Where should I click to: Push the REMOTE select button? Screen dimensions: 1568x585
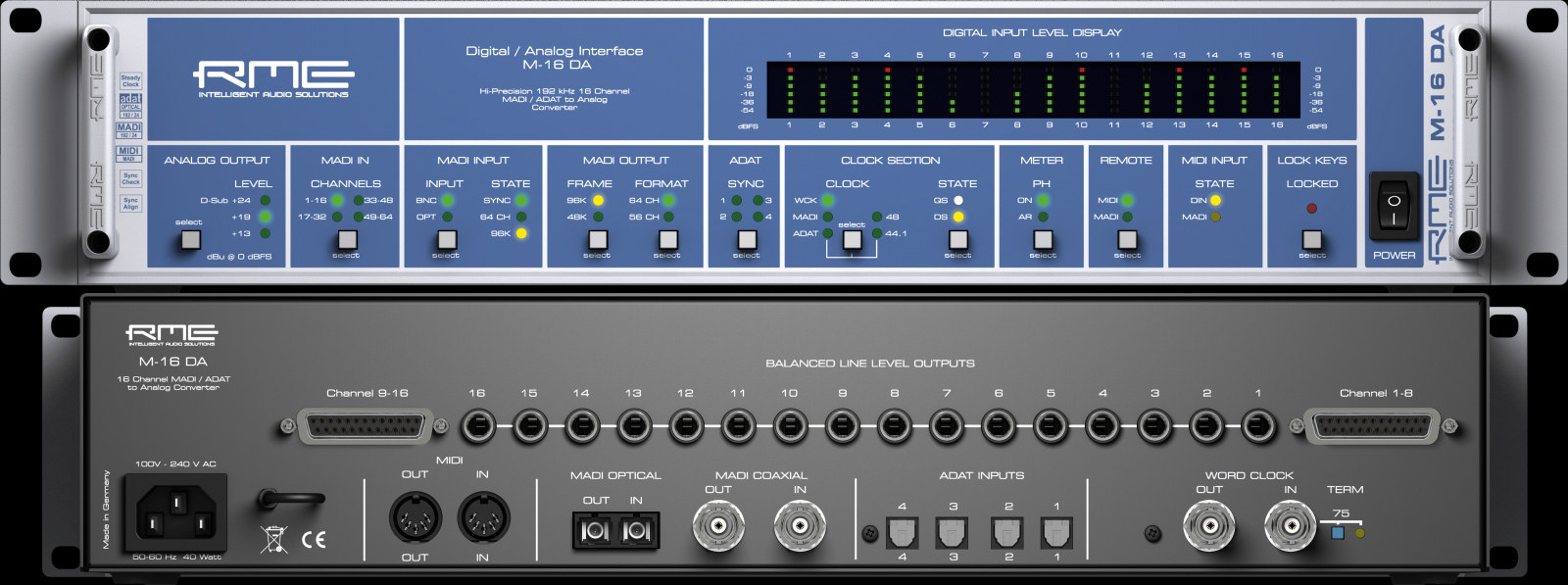[x=1128, y=239]
